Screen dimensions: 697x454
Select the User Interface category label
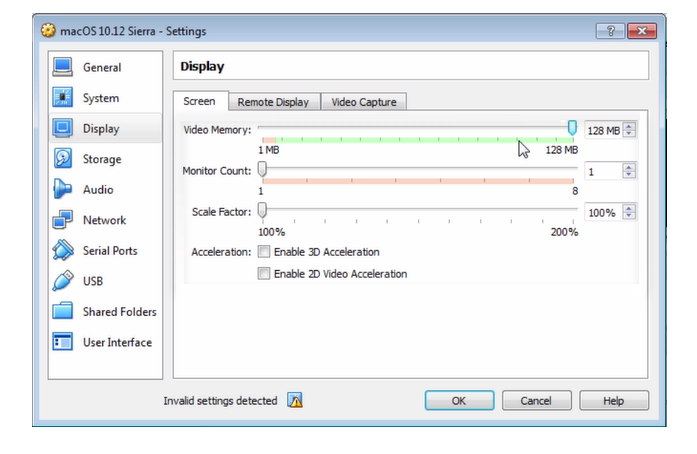point(117,342)
